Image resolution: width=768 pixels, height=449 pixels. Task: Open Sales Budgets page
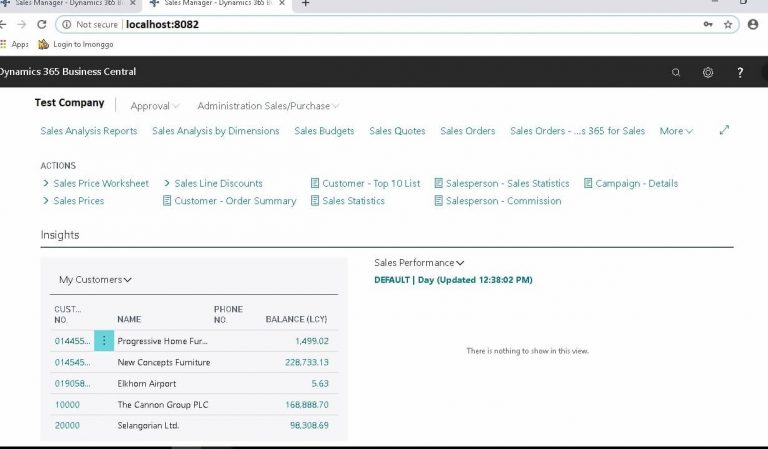coord(324,131)
